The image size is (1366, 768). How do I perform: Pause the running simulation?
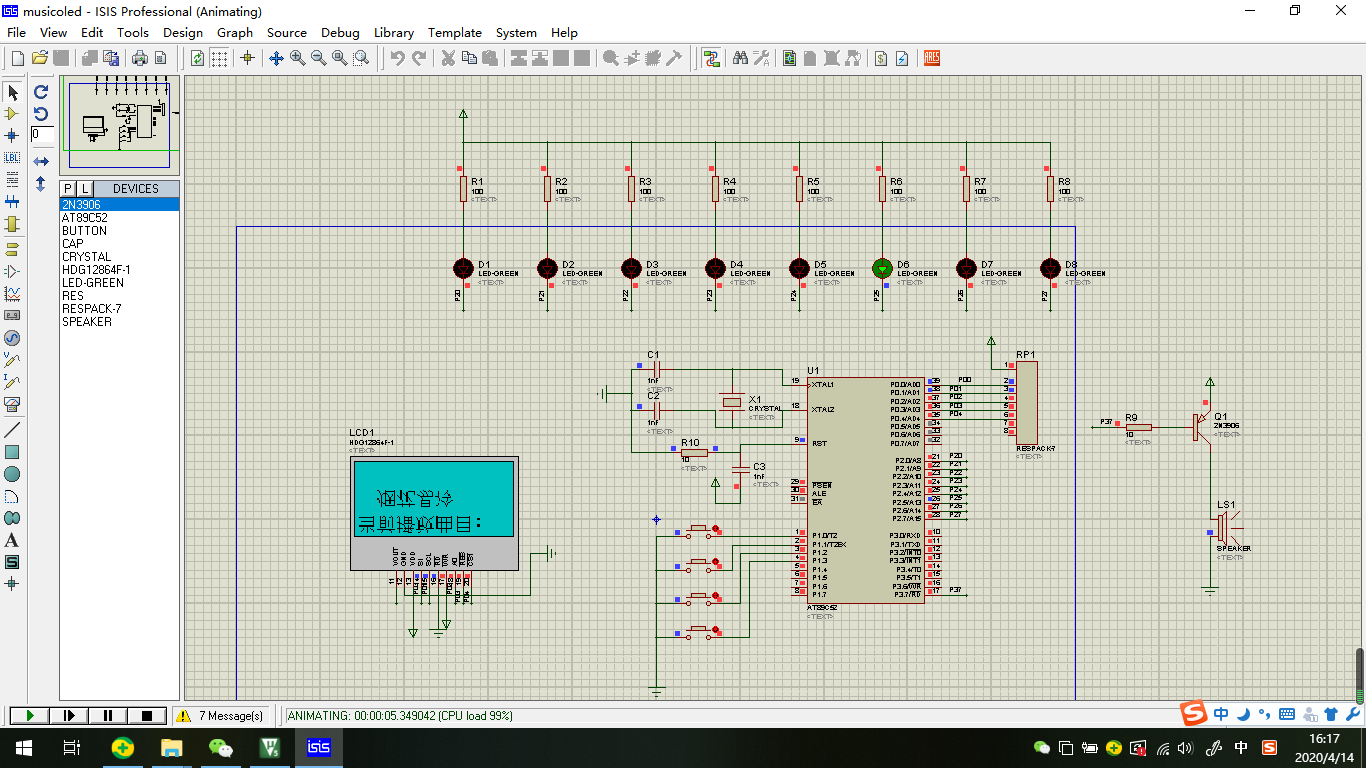[x=108, y=715]
